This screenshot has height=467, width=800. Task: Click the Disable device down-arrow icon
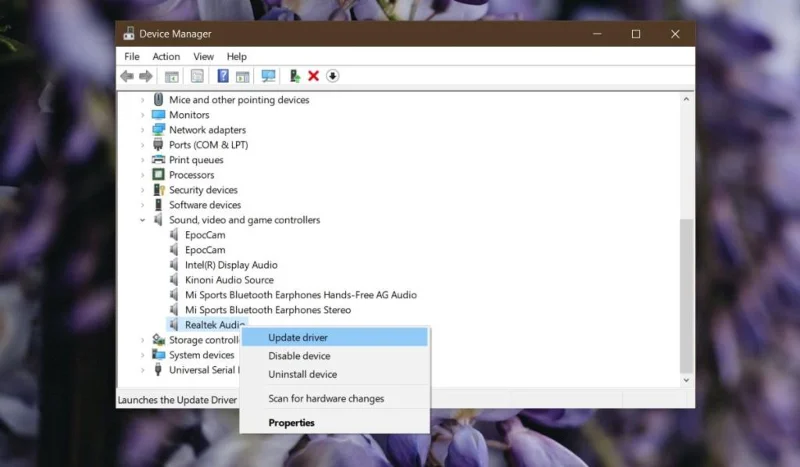click(333, 76)
